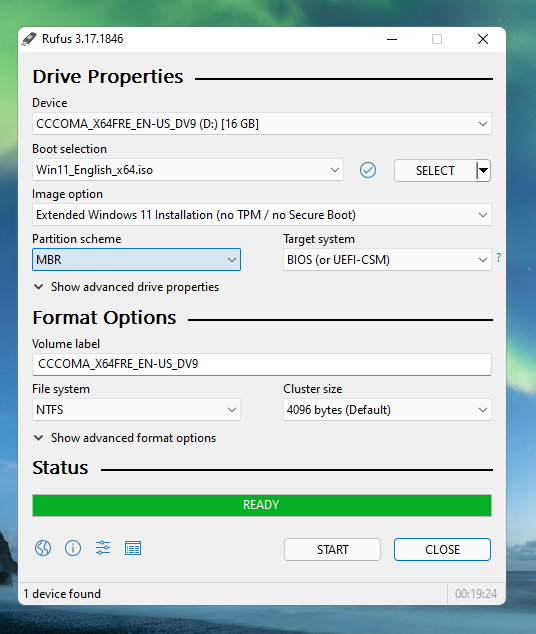Expand Show advanced drive properties
Image resolution: width=536 pixels, height=634 pixels.
pyautogui.click(x=126, y=287)
